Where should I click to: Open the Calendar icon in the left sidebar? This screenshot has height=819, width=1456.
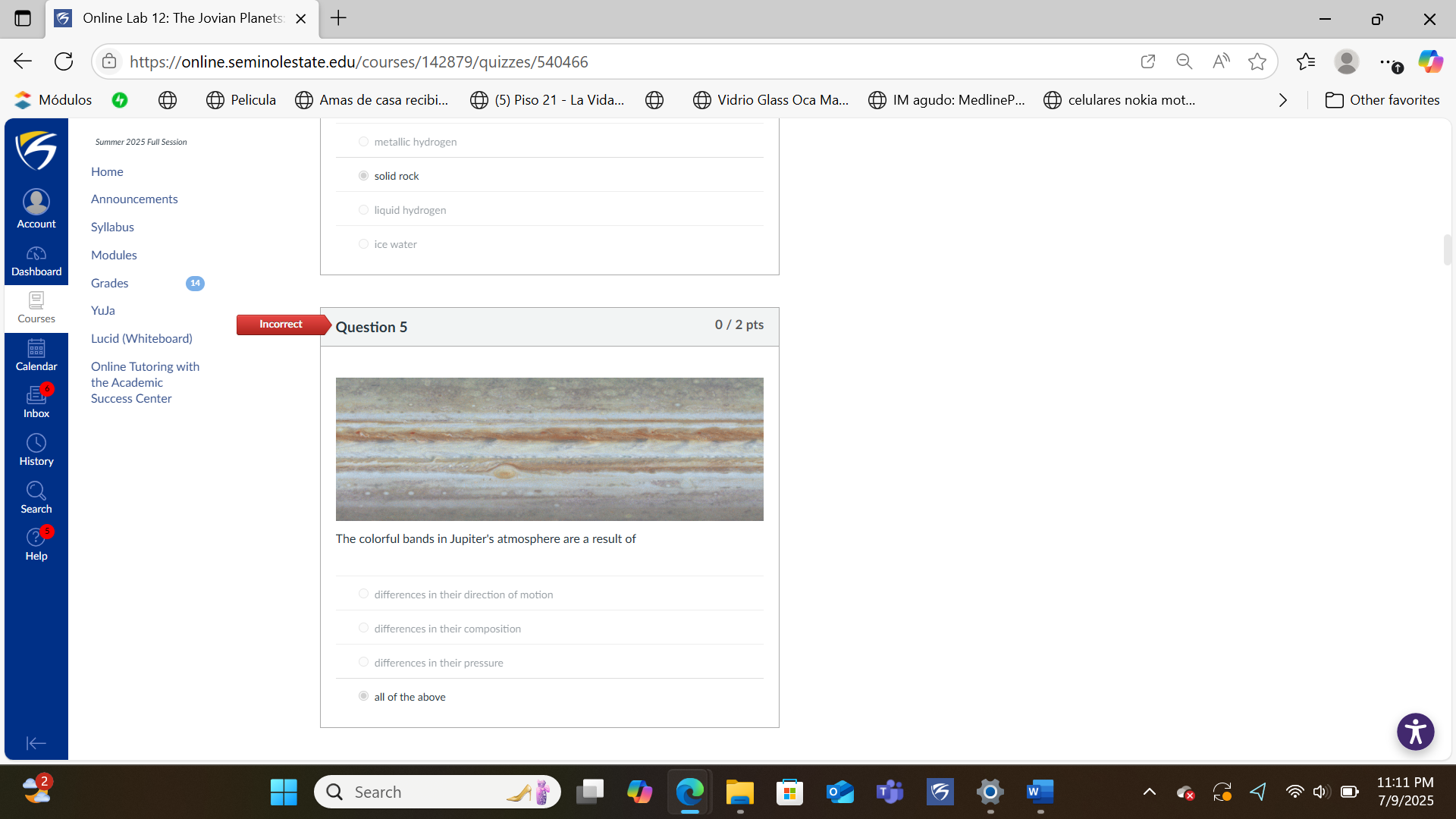(x=36, y=355)
